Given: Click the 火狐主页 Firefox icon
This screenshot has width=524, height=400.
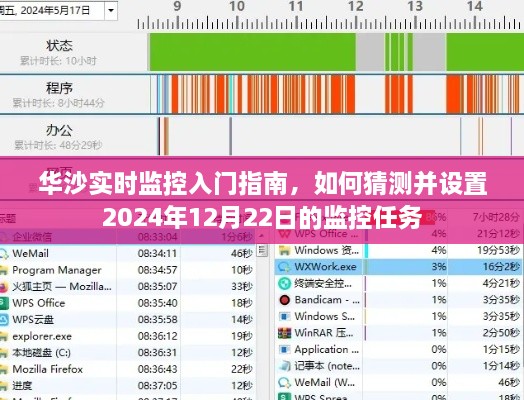Looking at the screenshot, I should click(4, 287).
